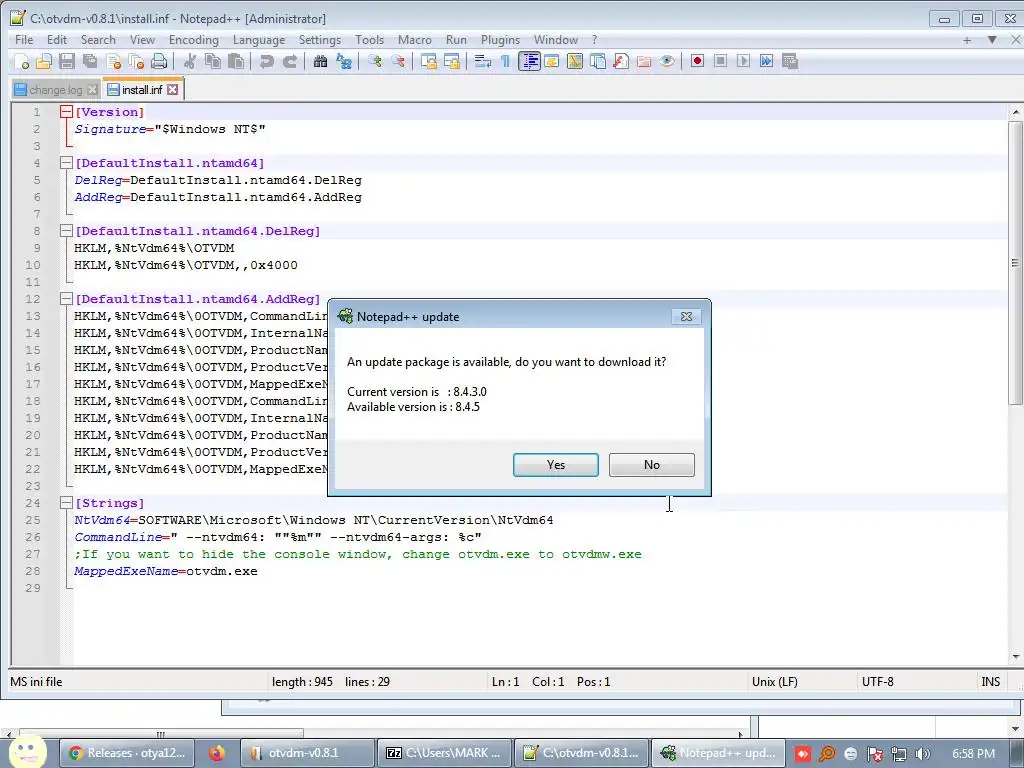Image resolution: width=1024 pixels, height=768 pixels.
Task: Switch to the otvdm-v0.8.1 folder taskbar button
Action: point(307,753)
